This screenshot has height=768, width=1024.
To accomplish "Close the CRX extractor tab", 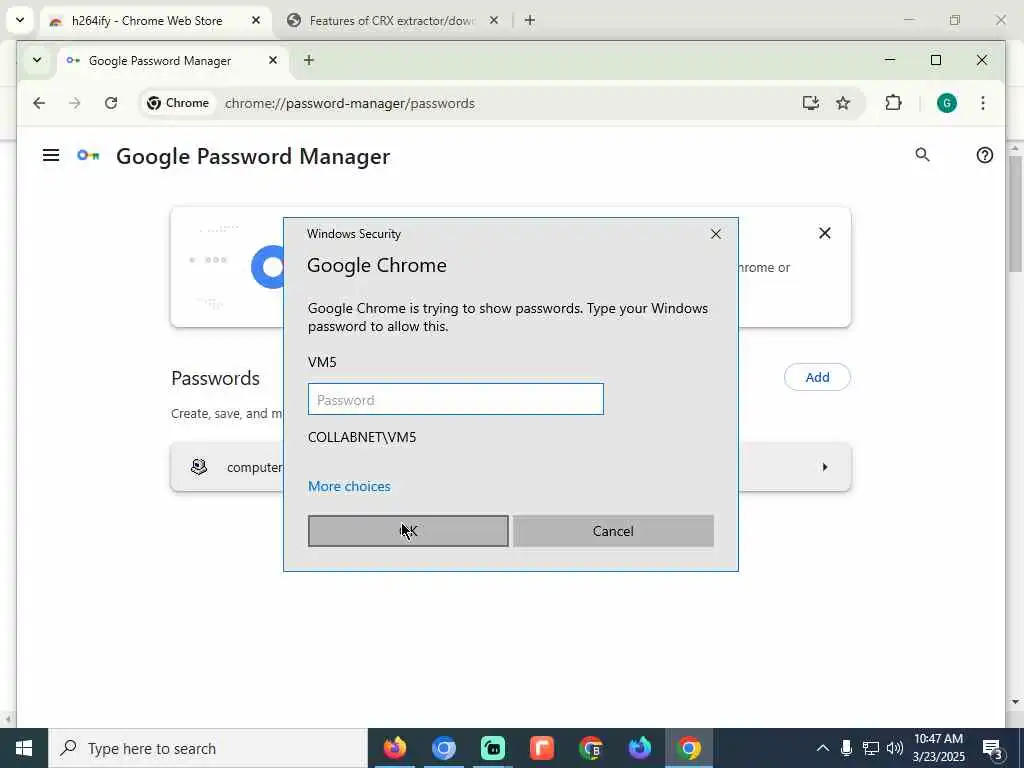I will (494, 20).
